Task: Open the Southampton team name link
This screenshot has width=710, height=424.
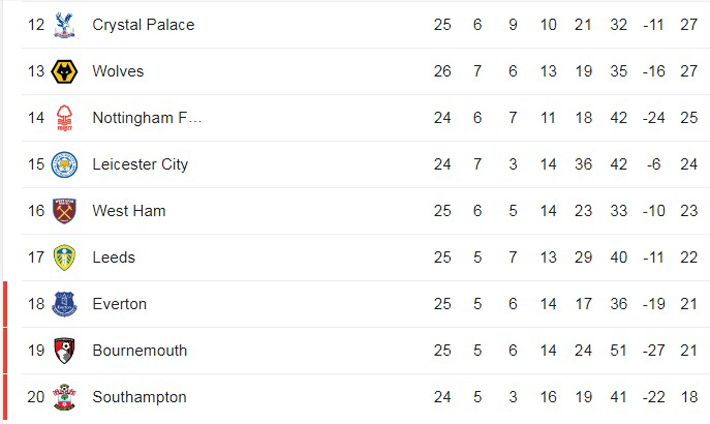Action: [x=139, y=397]
